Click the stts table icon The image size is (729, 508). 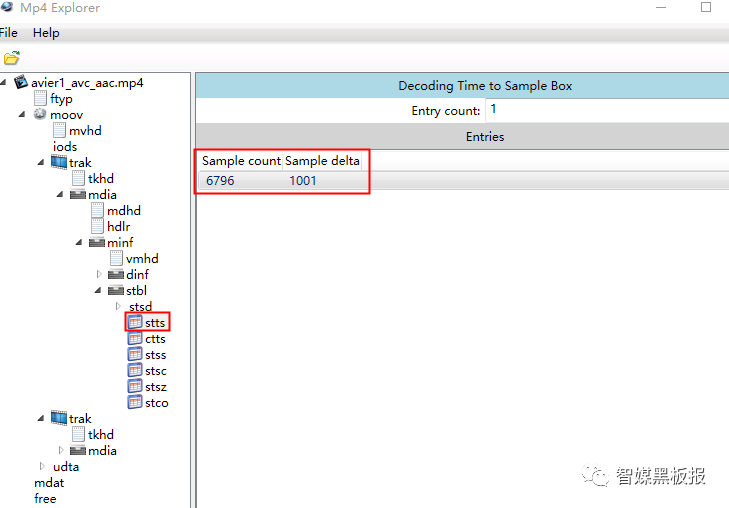pyautogui.click(x=135, y=322)
